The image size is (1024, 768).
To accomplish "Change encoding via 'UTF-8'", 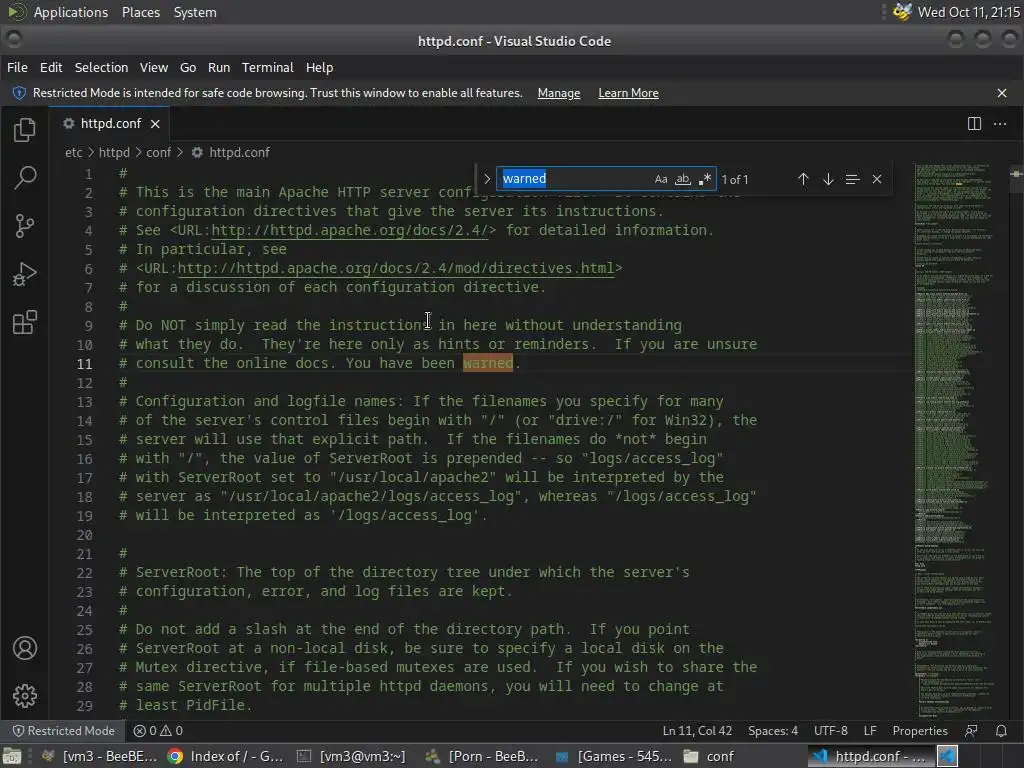I will (x=831, y=731).
